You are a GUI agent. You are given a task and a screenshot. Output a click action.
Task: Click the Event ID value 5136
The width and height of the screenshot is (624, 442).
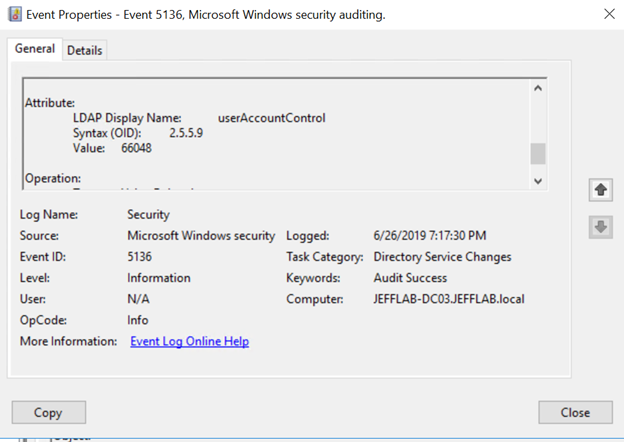coord(139,257)
